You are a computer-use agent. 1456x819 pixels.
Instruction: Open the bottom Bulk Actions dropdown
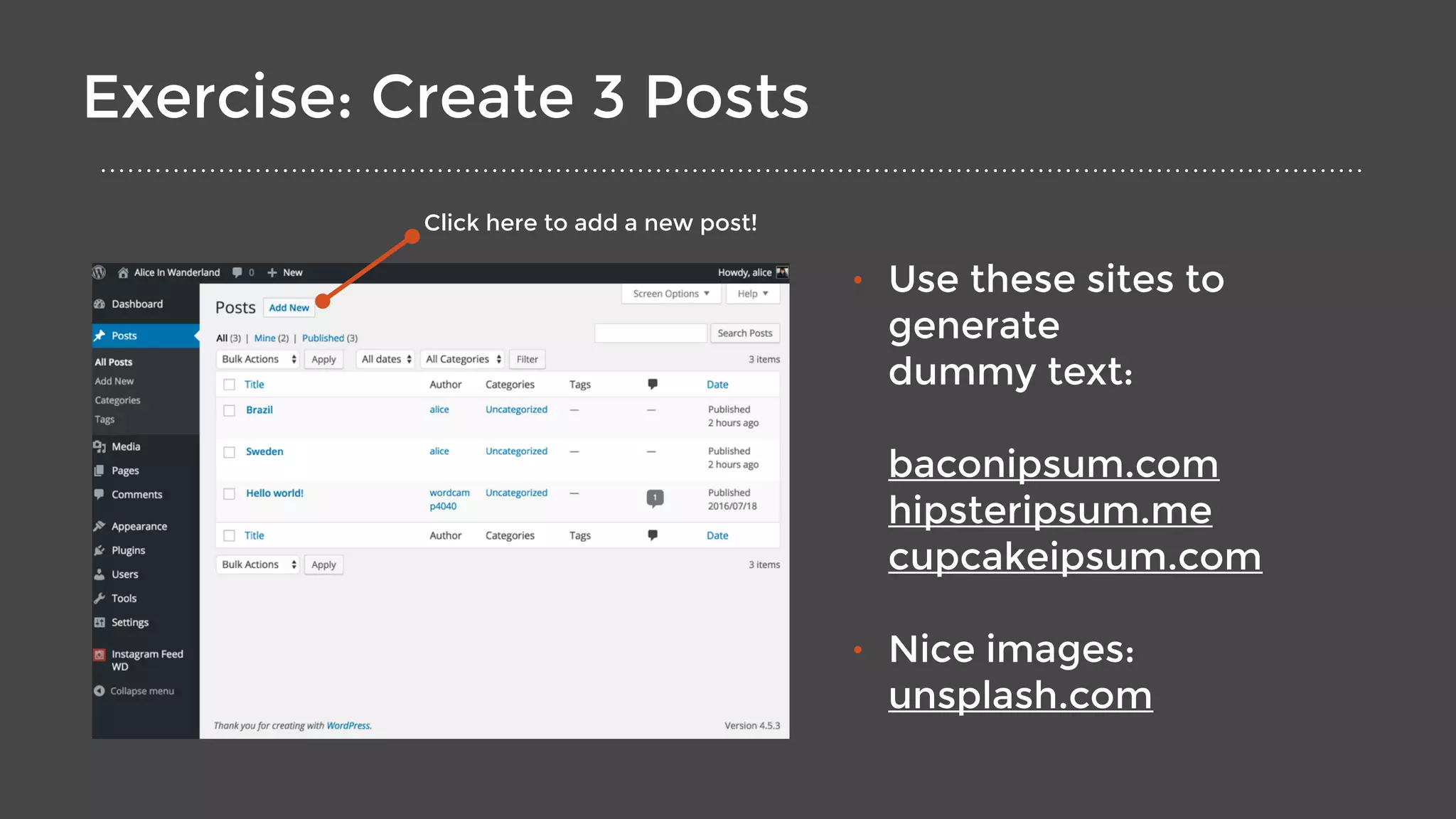pyautogui.click(x=258, y=564)
